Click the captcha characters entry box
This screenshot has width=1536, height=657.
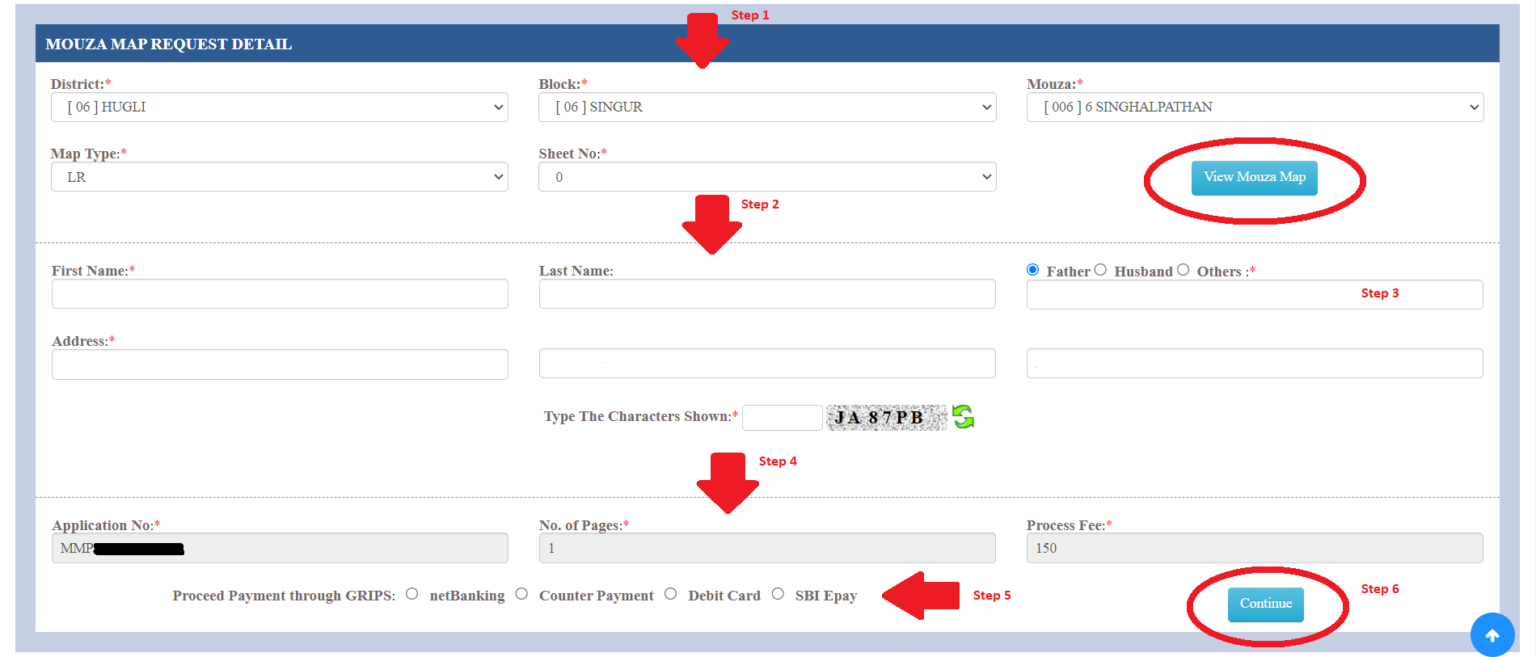(x=782, y=417)
